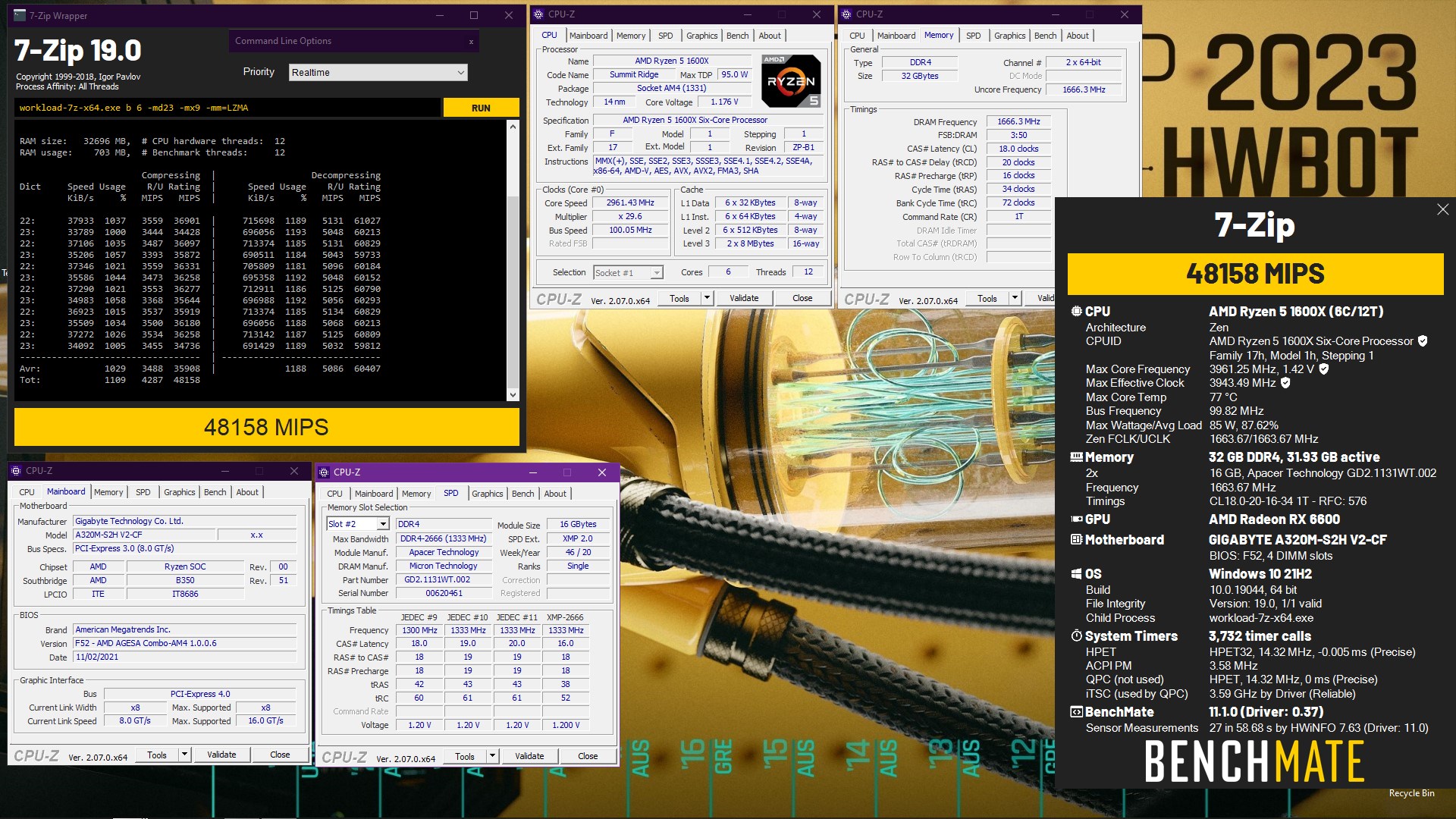Click the XMP 2.0 SPD Ext. field
Screen dimensions: 1456x819
coord(578,539)
